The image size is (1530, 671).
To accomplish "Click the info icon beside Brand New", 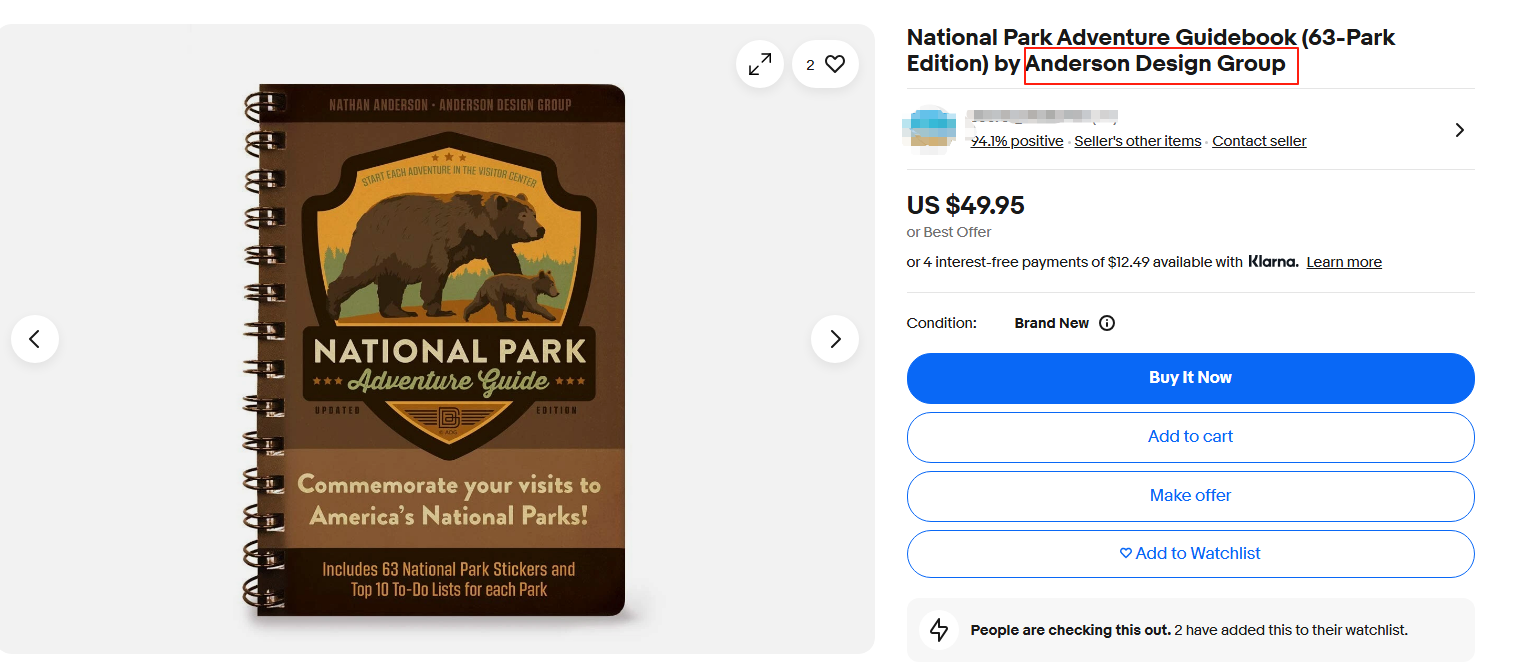I will 1107,323.
